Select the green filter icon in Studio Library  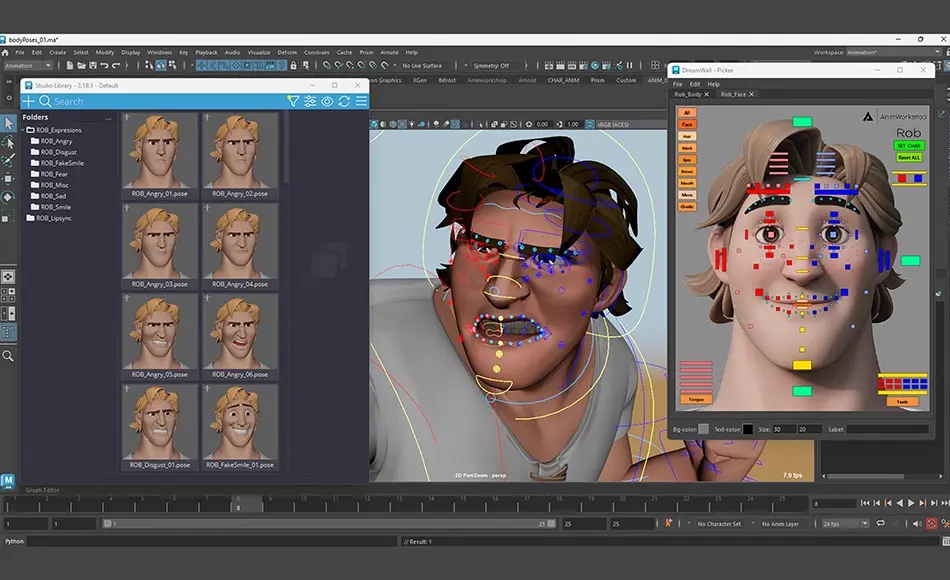pos(294,101)
